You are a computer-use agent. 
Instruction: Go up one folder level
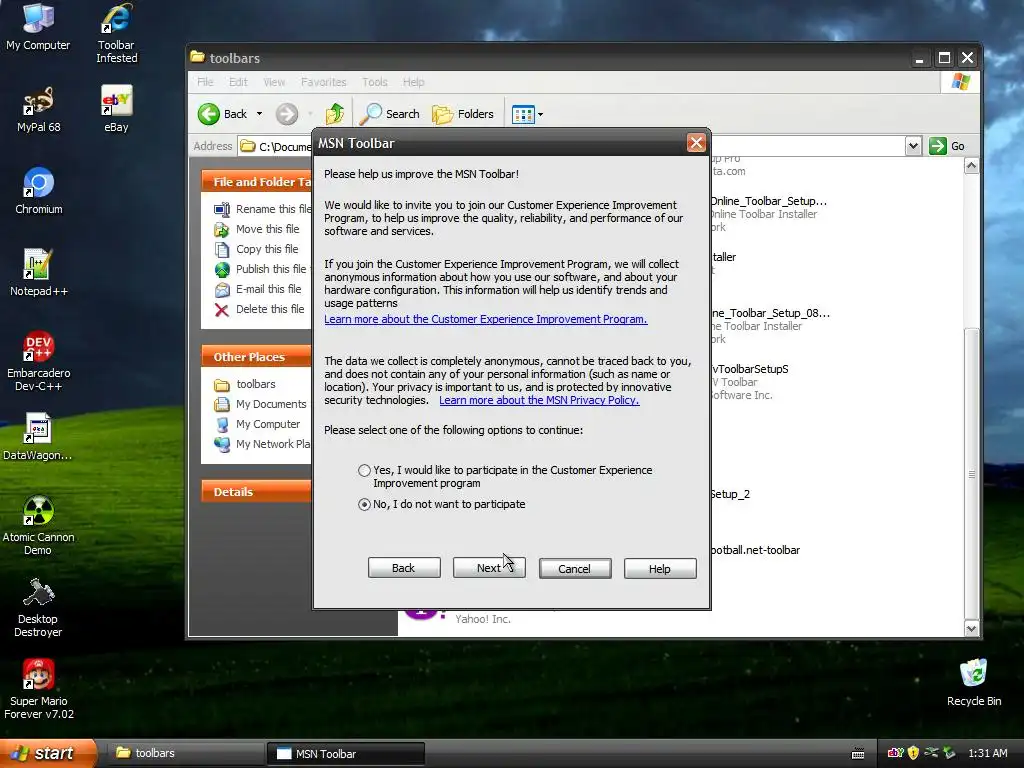(334, 114)
